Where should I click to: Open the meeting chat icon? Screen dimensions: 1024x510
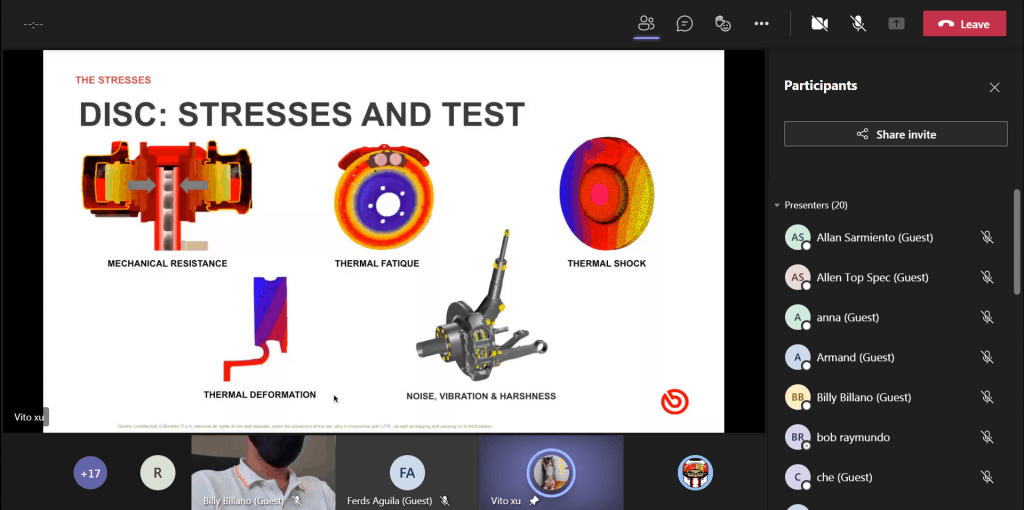pos(684,24)
